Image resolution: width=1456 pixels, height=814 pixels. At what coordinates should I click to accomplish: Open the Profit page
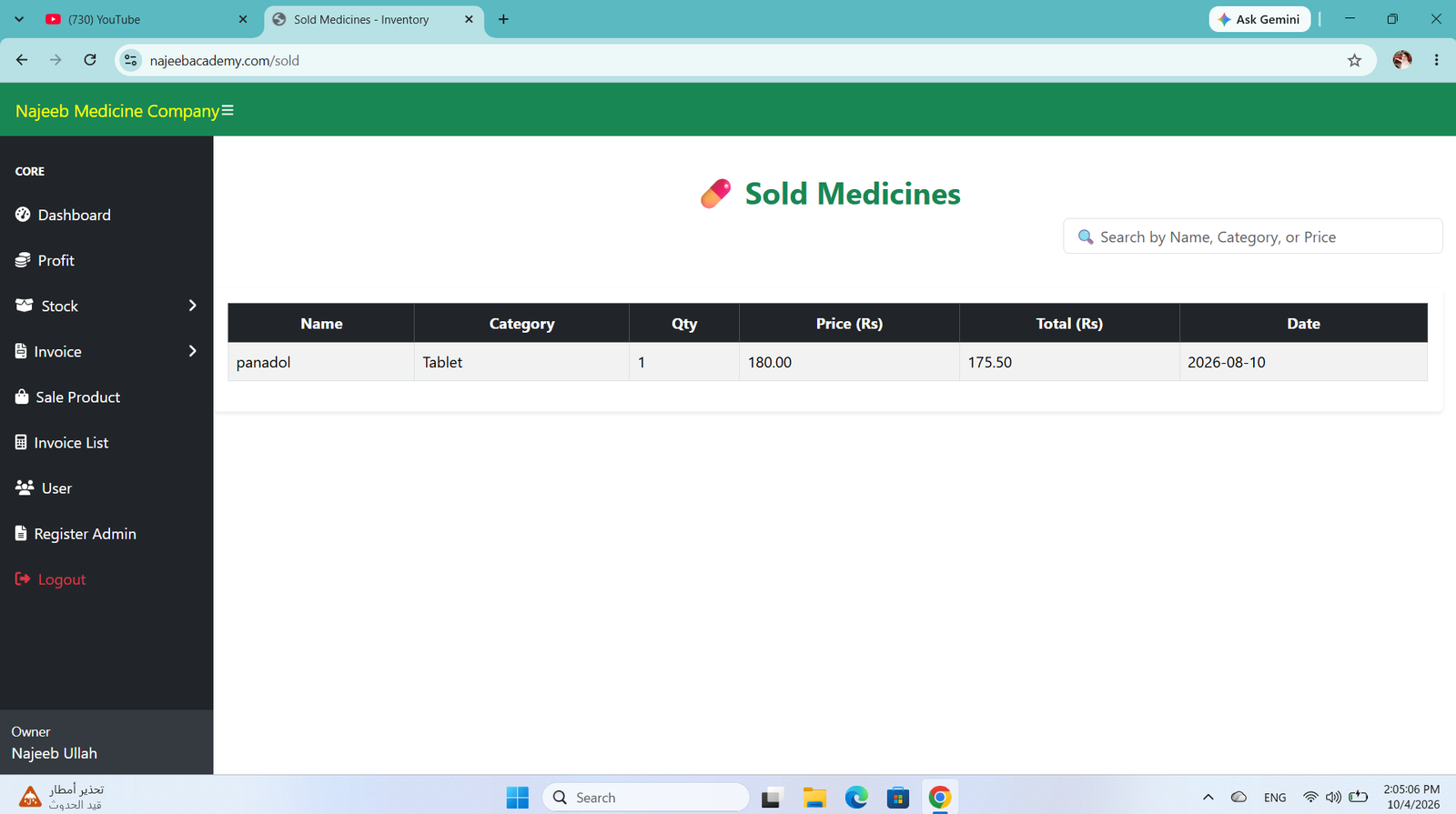(45, 260)
